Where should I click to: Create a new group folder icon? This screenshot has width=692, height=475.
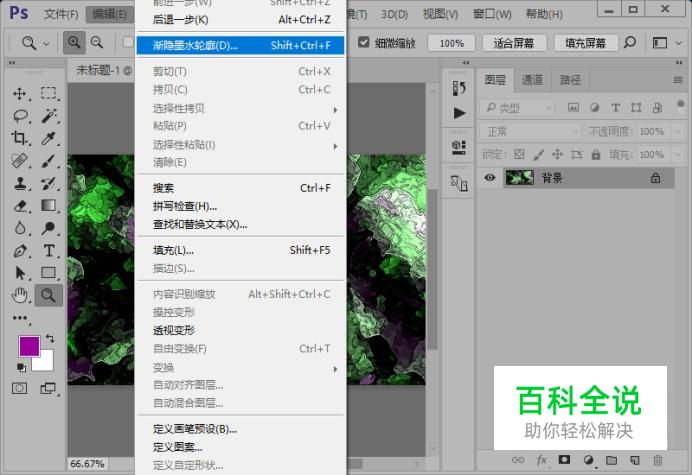click(x=611, y=460)
